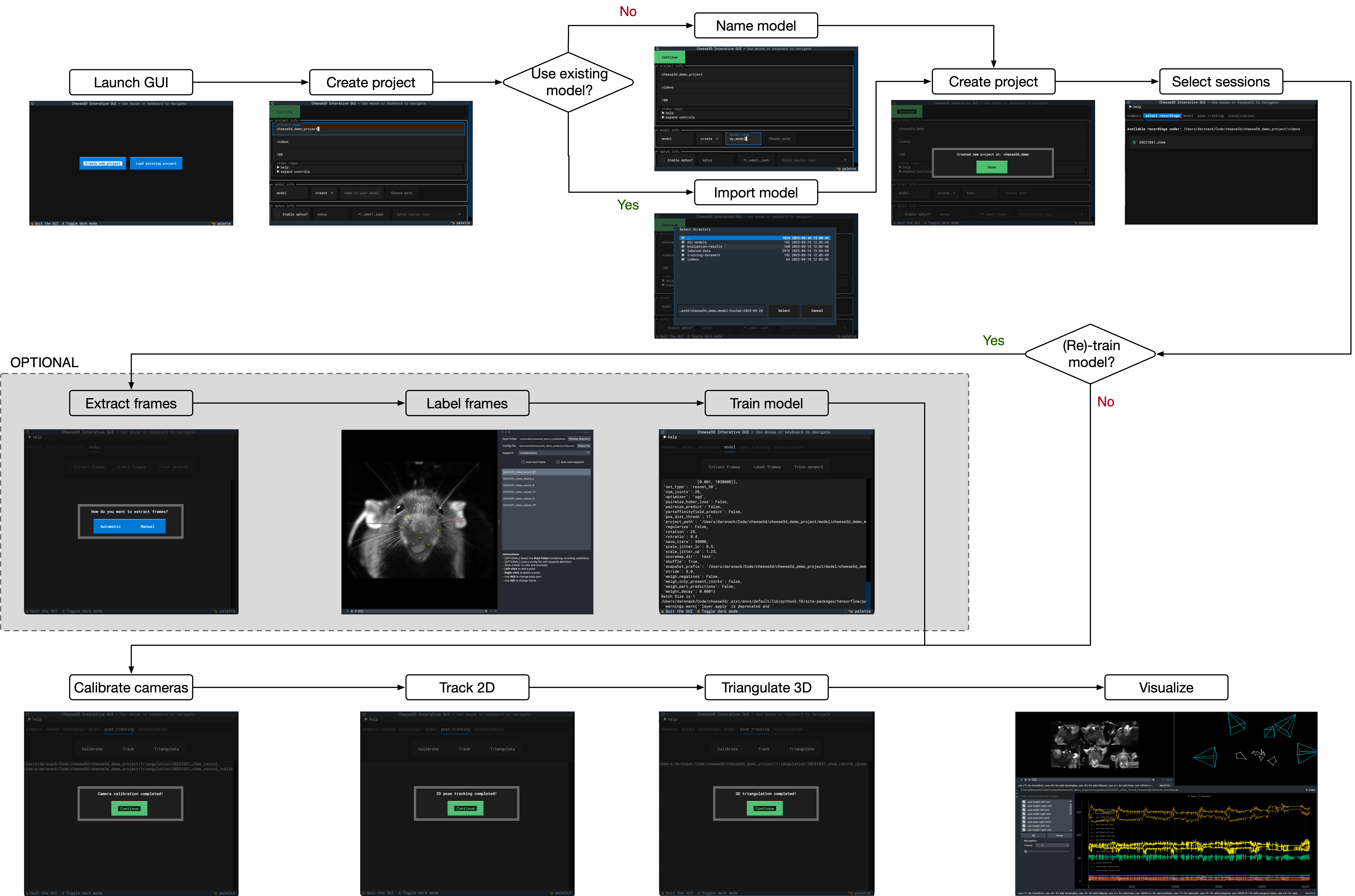Click the X icon on Dock widget 1
Viewport: 1355px width, 896px height.
click(502, 432)
